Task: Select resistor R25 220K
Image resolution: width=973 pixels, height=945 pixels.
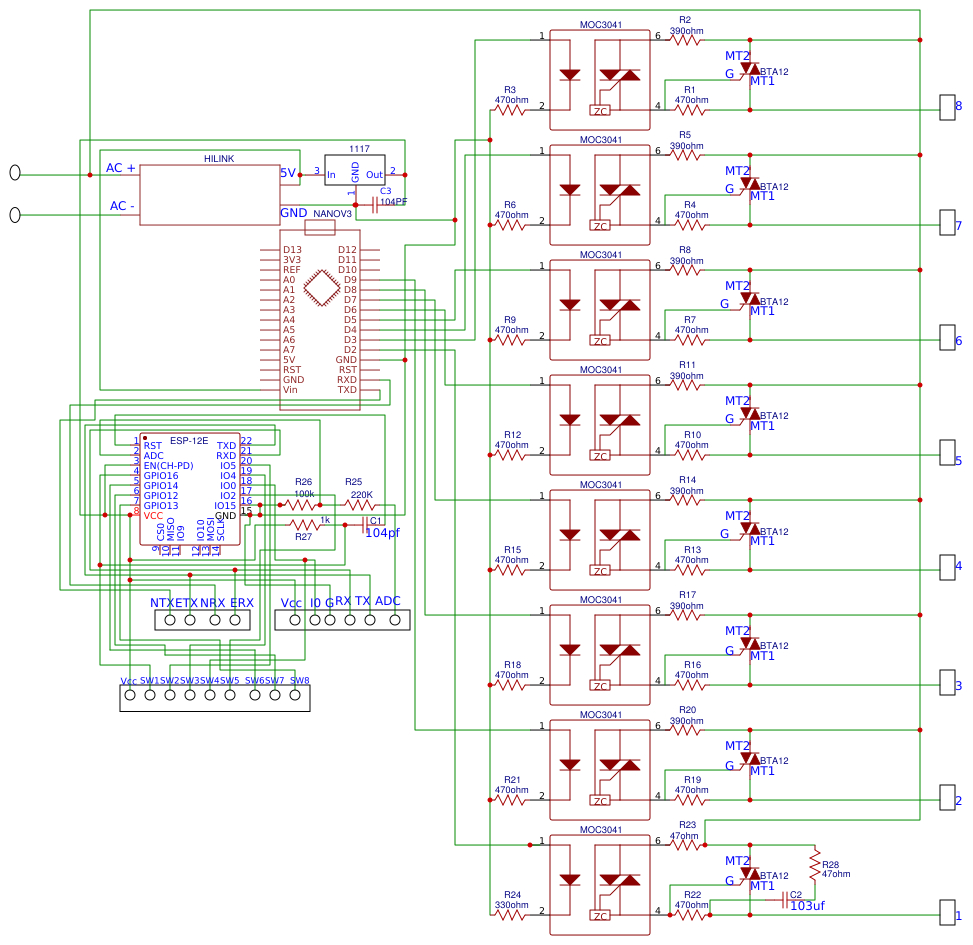Action: tap(359, 504)
